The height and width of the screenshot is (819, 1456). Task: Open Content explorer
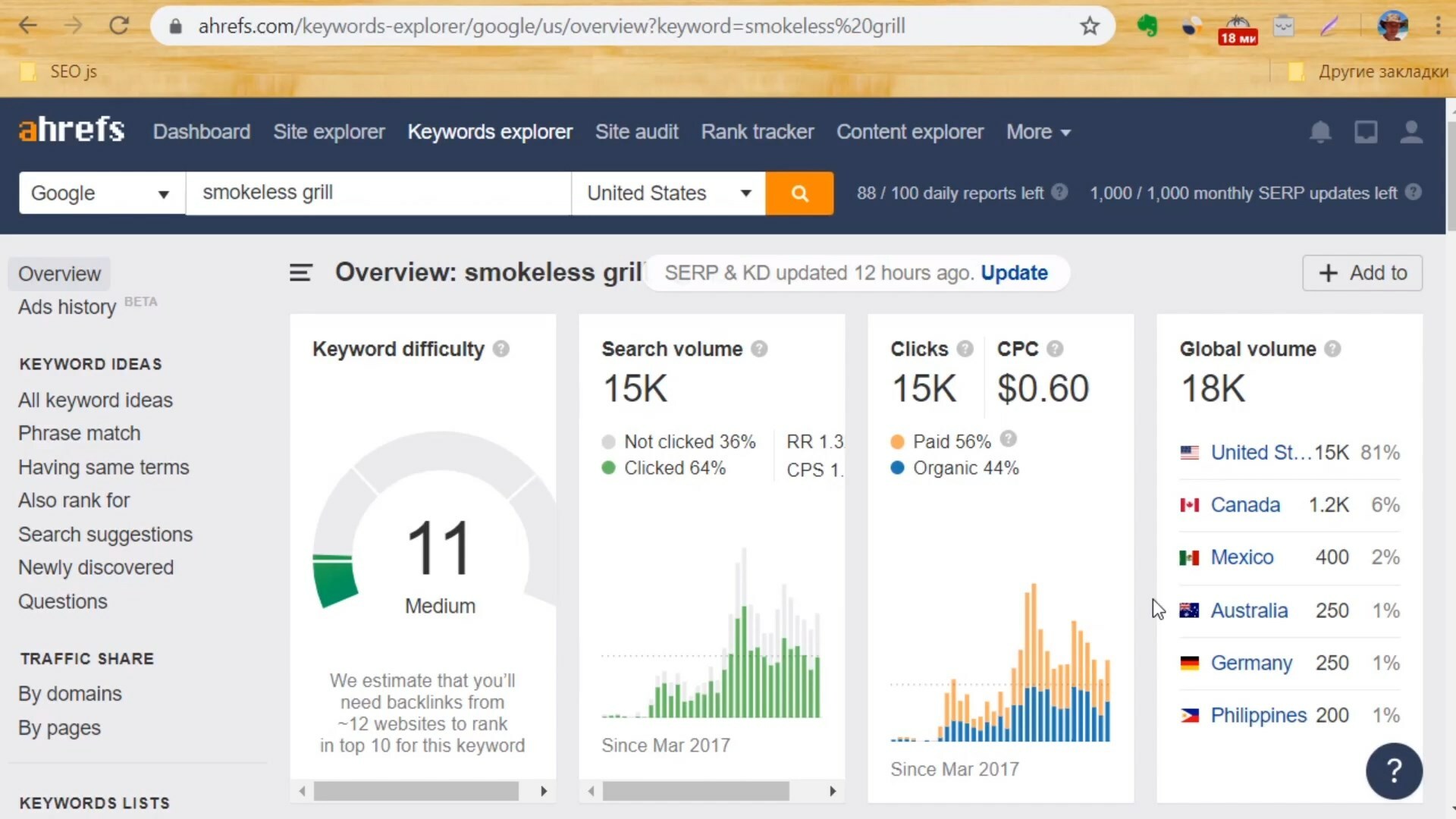tap(910, 132)
